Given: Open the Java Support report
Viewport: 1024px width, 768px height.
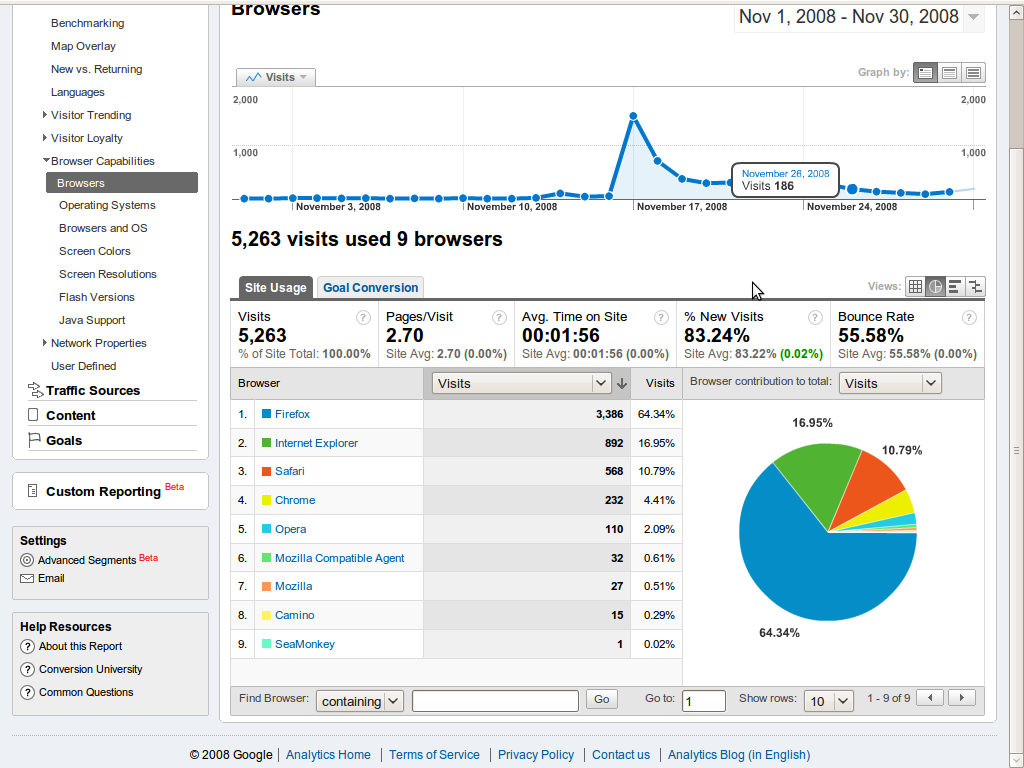Looking at the screenshot, I should [92, 320].
